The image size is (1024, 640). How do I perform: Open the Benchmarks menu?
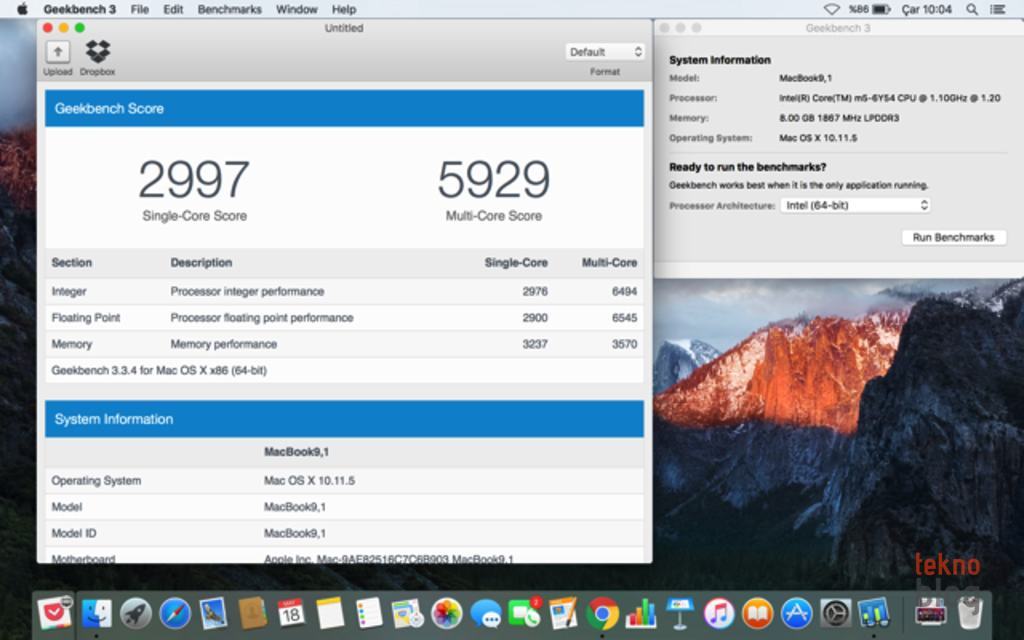(229, 9)
